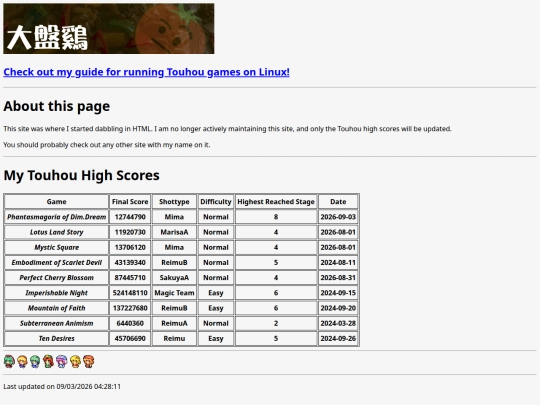This screenshot has width=540, height=405.
Task: Open the Touhou on Linux guide link
Action: 146,72
